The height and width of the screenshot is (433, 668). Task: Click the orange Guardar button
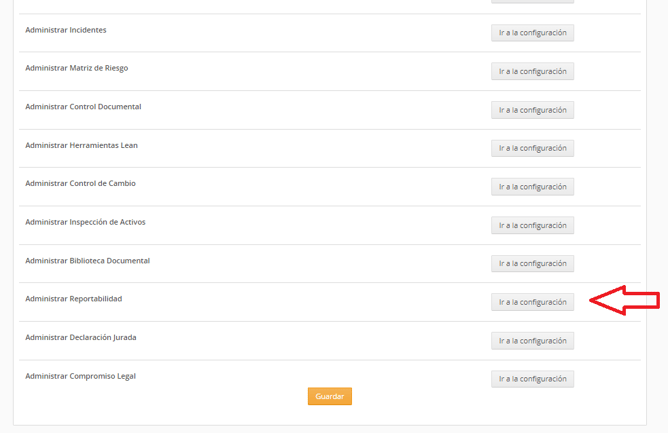(x=330, y=396)
